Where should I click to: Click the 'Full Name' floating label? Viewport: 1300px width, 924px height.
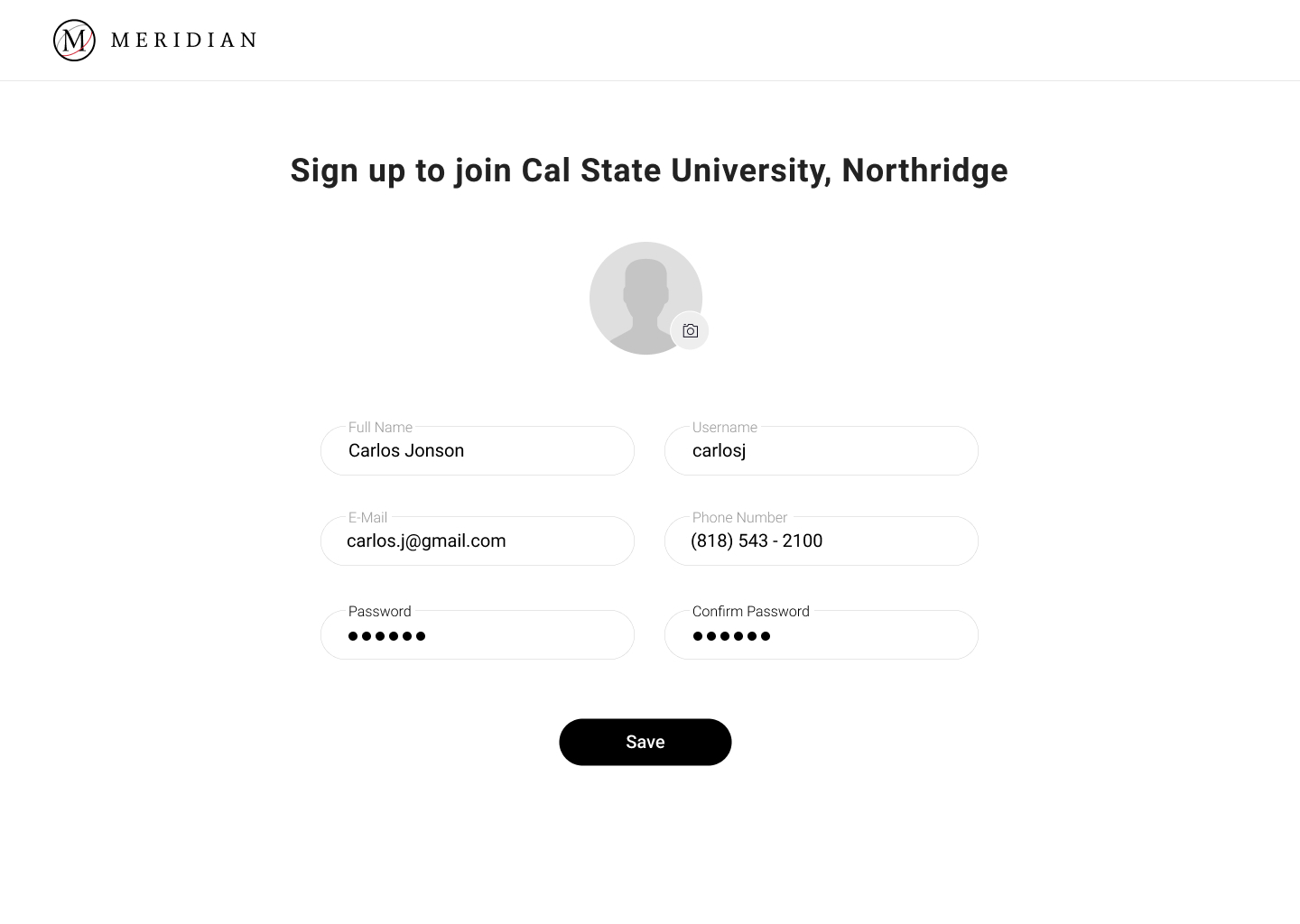[380, 428]
